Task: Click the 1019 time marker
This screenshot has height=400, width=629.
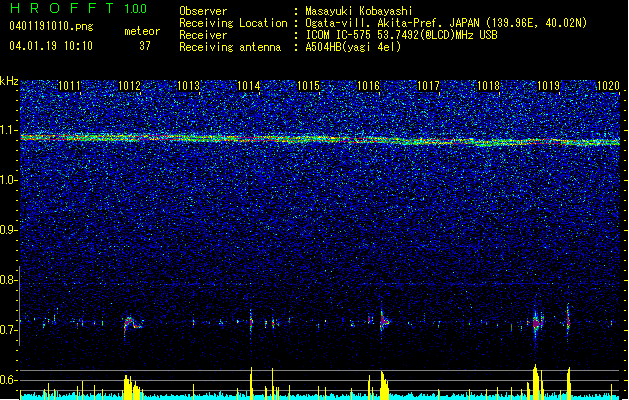Action: (x=548, y=86)
